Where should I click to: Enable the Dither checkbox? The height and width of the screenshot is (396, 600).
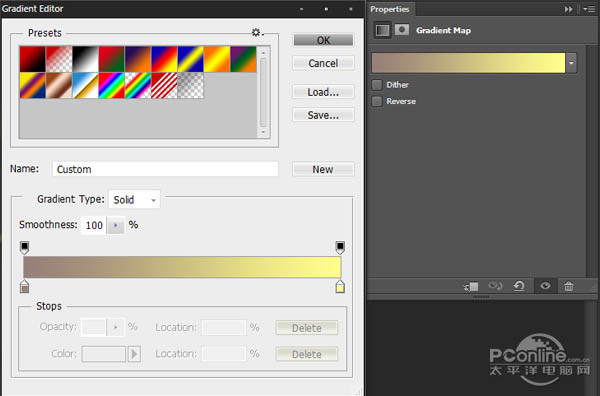[377, 85]
